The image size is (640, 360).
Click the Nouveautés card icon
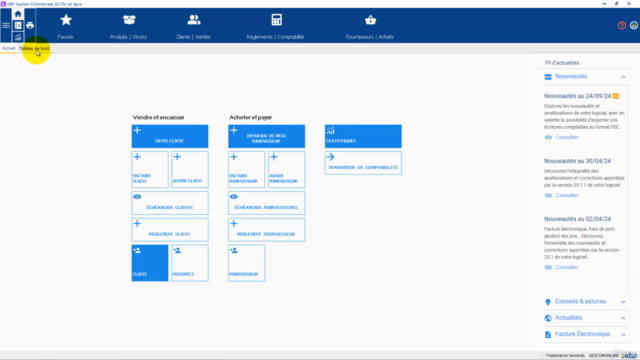pos(548,77)
